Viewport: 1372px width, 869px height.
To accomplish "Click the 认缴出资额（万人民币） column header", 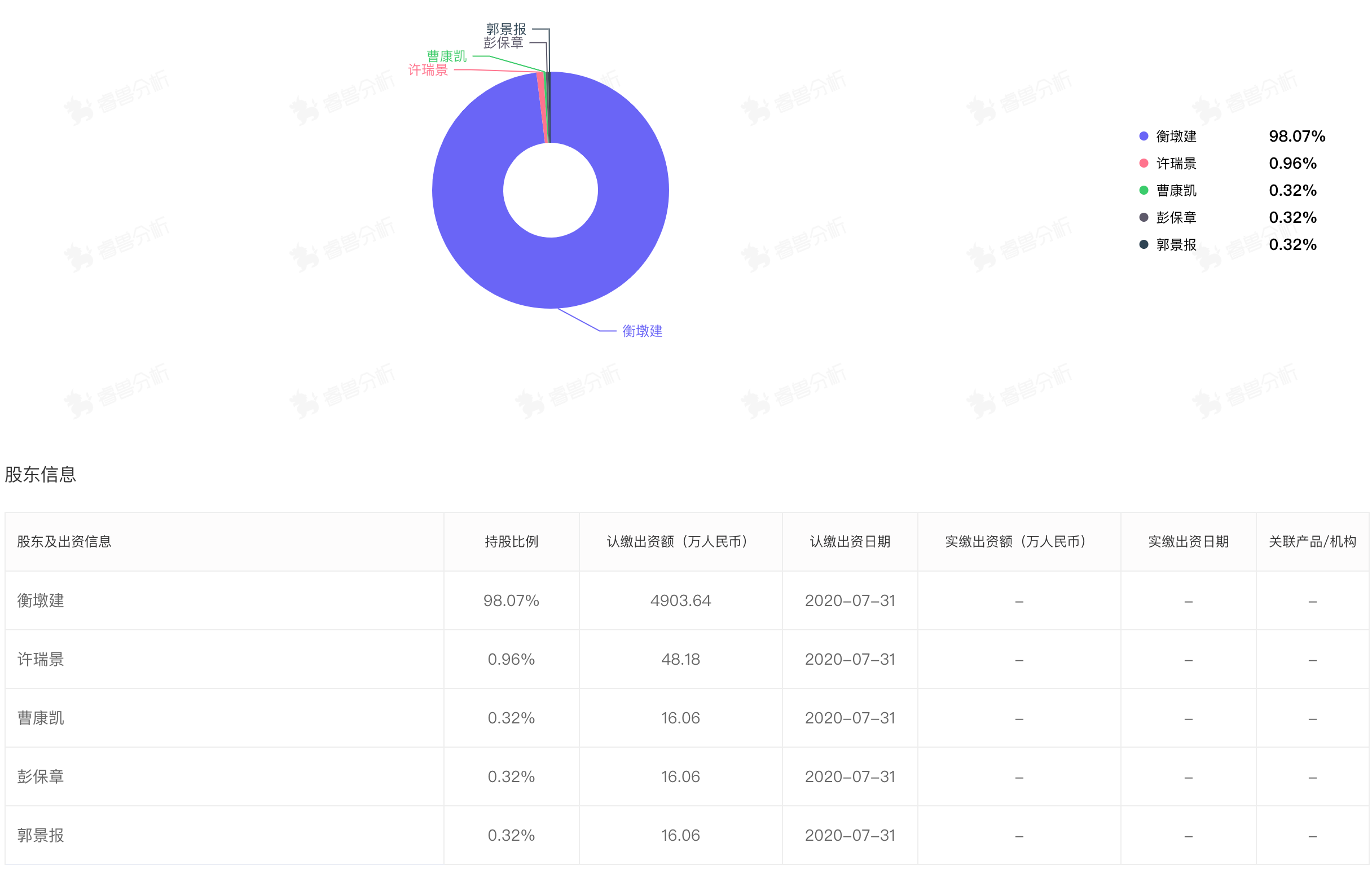I will (x=680, y=542).
